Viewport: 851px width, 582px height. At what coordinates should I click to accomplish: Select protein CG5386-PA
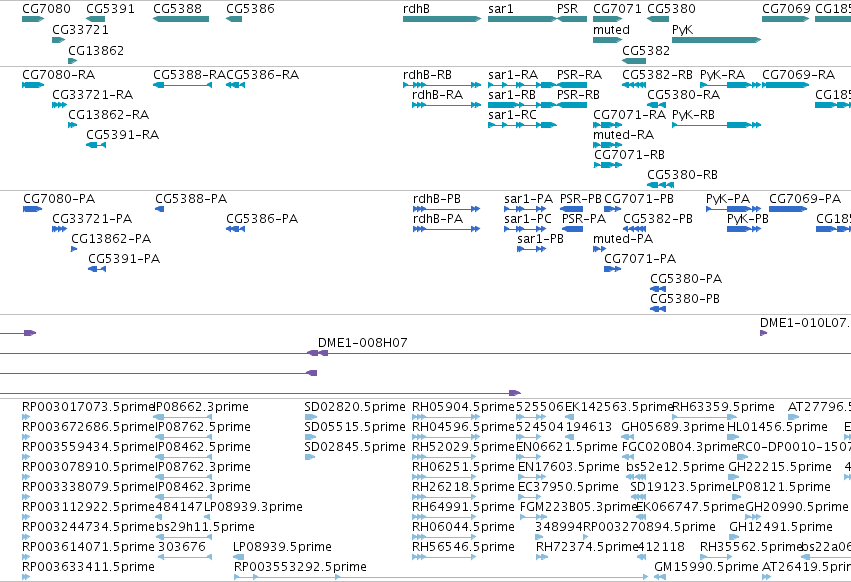[262, 219]
